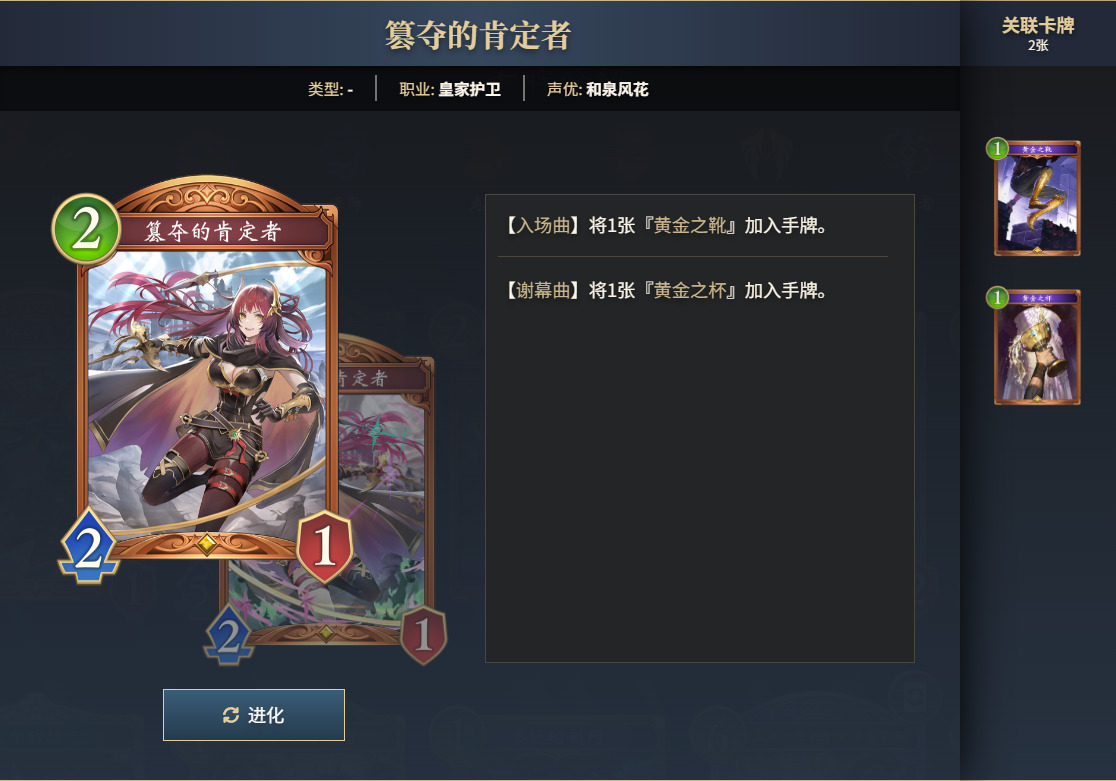The height and width of the screenshot is (781, 1116).
Task: Click the 黄金之靴 link in 入场曲 text
Action: pyautogui.click(x=690, y=226)
